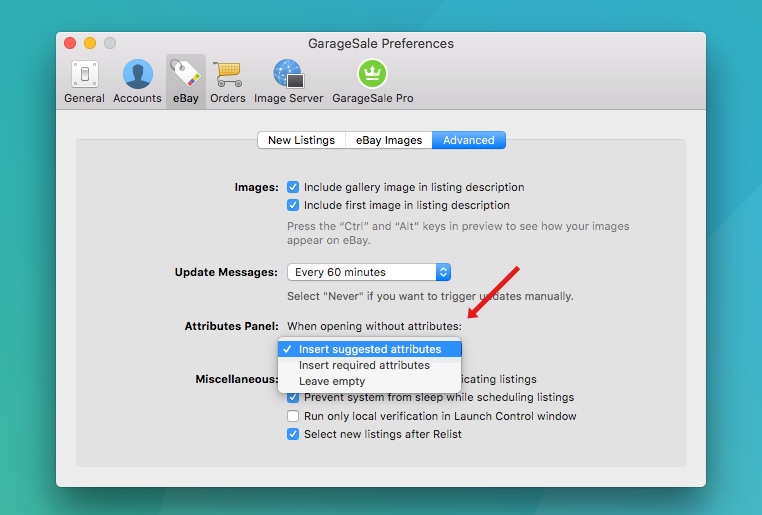Image resolution: width=762 pixels, height=515 pixels.
Task: Switch to the eBay Images tab
Action: (389, 140)
